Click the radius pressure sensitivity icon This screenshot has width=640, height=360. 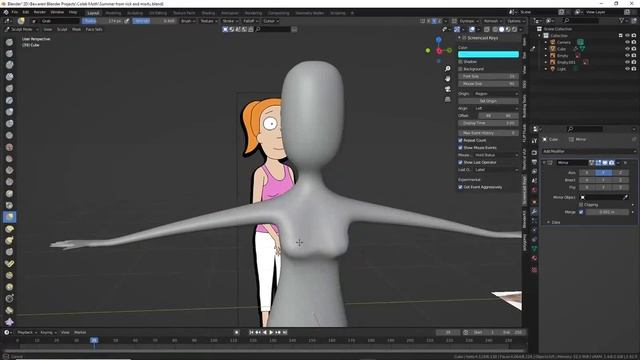point(127,21)
